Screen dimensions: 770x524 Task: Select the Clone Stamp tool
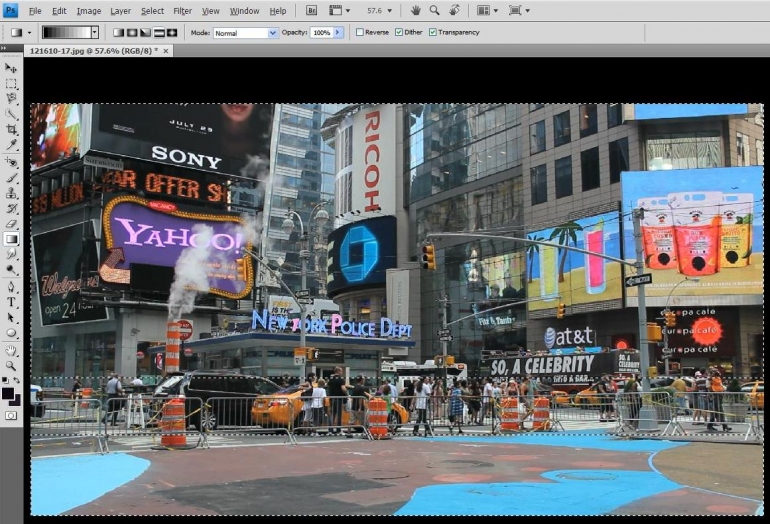(x=11, y=193)
